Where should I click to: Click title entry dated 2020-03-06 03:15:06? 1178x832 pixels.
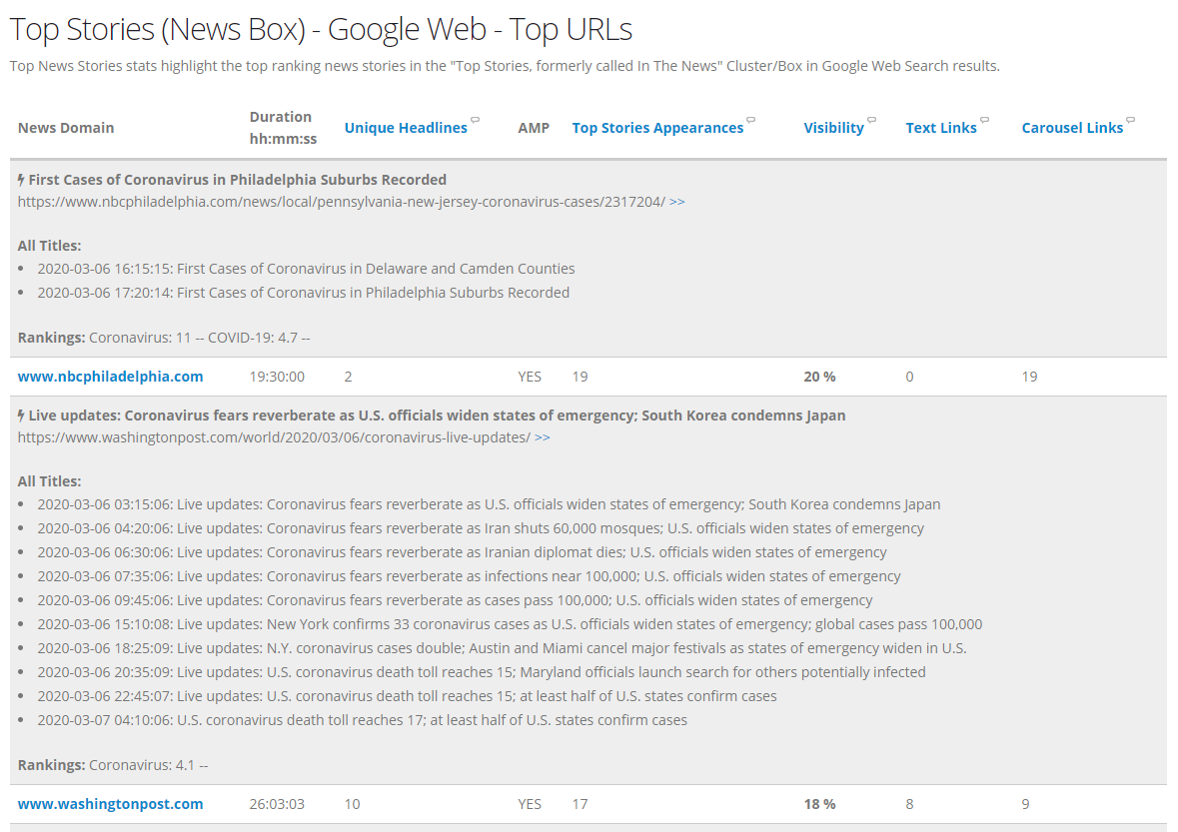[489, 505]
